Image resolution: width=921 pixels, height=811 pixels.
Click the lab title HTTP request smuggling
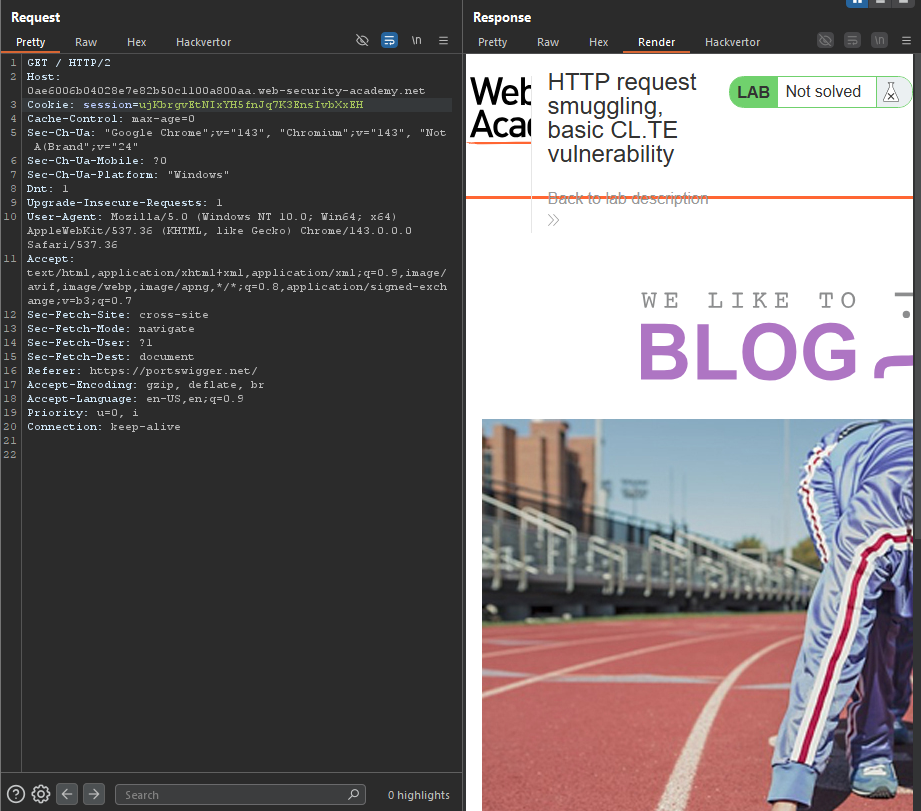click(x=622, y=118)
